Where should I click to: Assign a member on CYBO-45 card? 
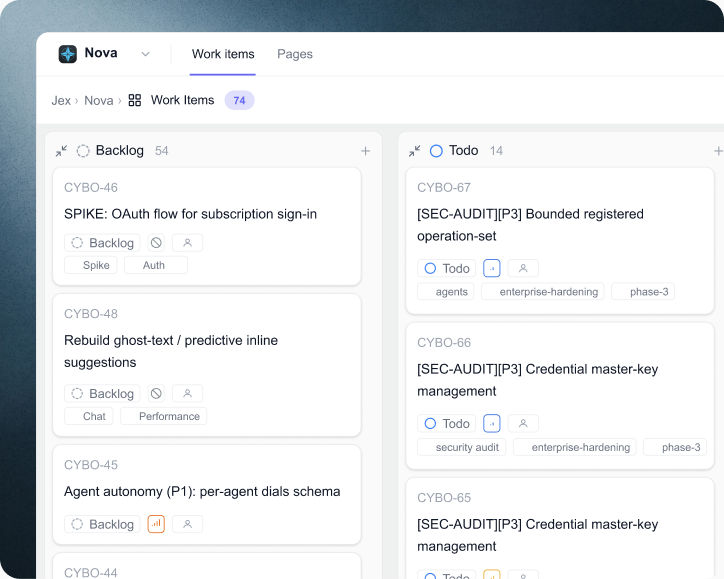(187, 524)
